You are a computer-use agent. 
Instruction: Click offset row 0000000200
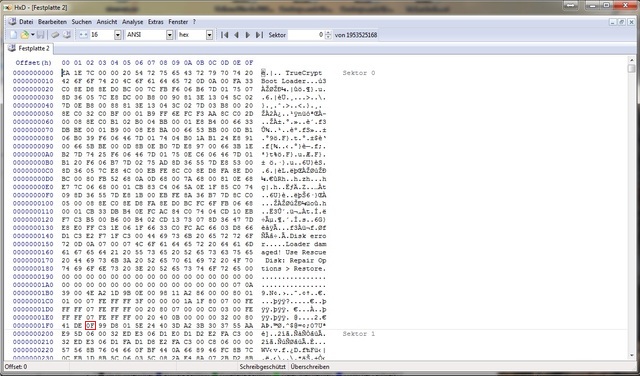[x=33, y=334]
